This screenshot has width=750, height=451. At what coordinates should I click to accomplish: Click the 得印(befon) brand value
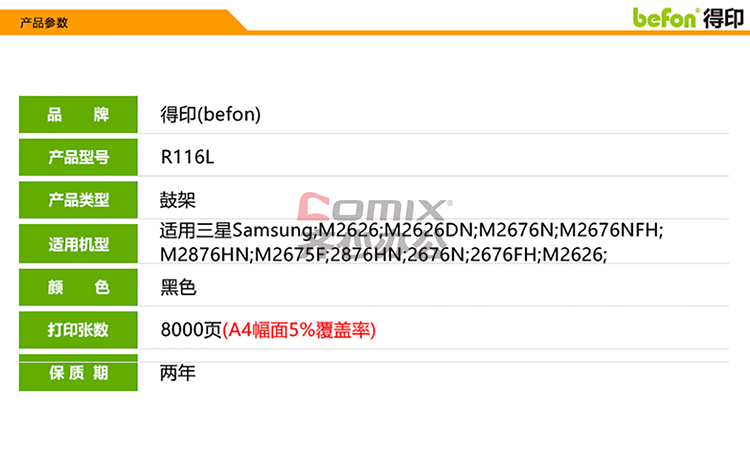tap(210, 114)
